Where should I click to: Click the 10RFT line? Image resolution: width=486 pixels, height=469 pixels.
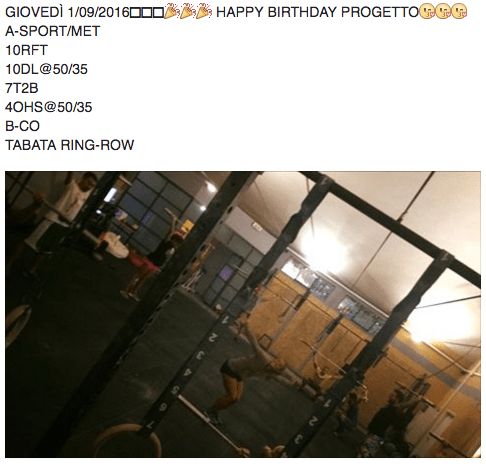[x=26, y=50]
